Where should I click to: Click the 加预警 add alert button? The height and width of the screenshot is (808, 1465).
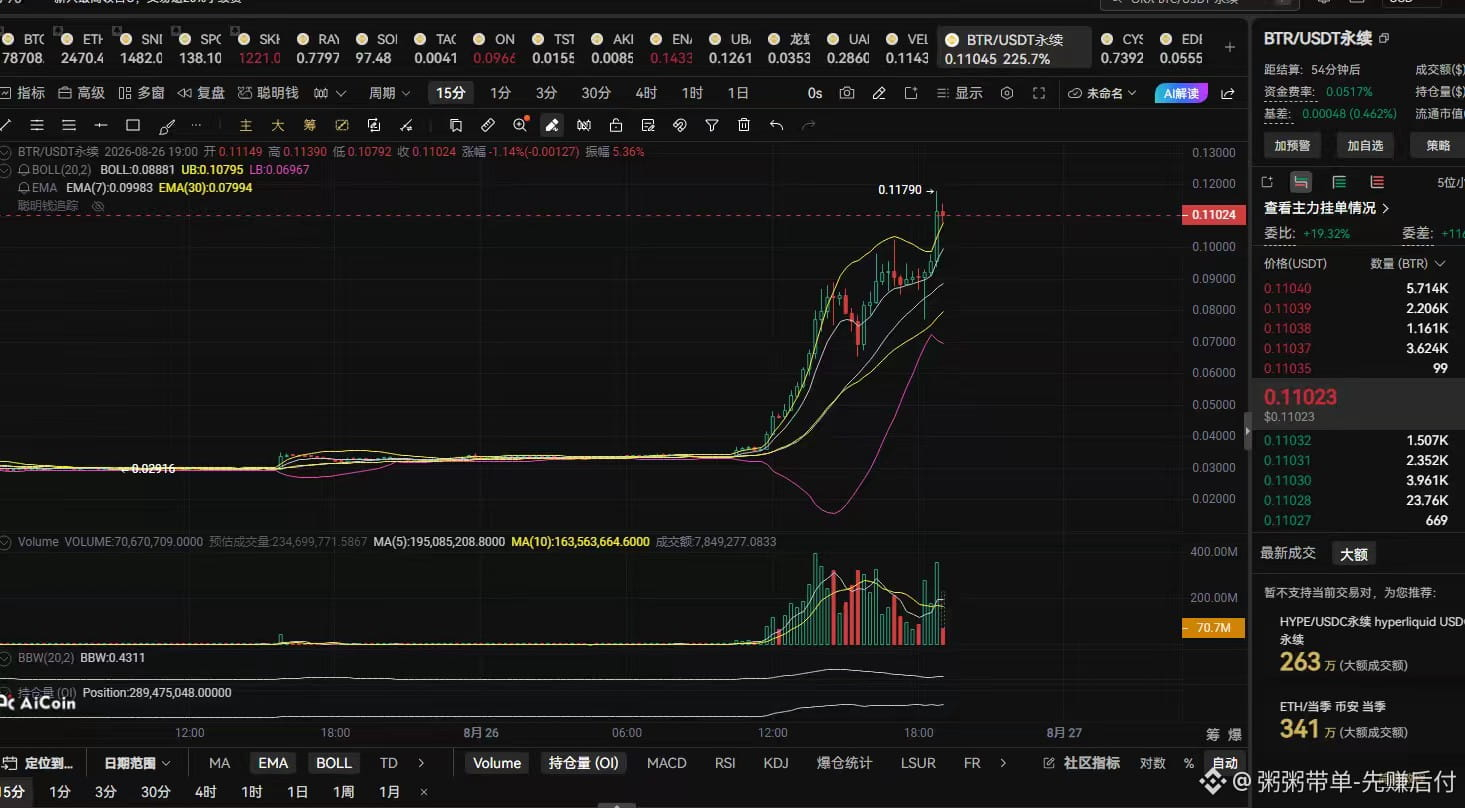tap(1293, 145)
